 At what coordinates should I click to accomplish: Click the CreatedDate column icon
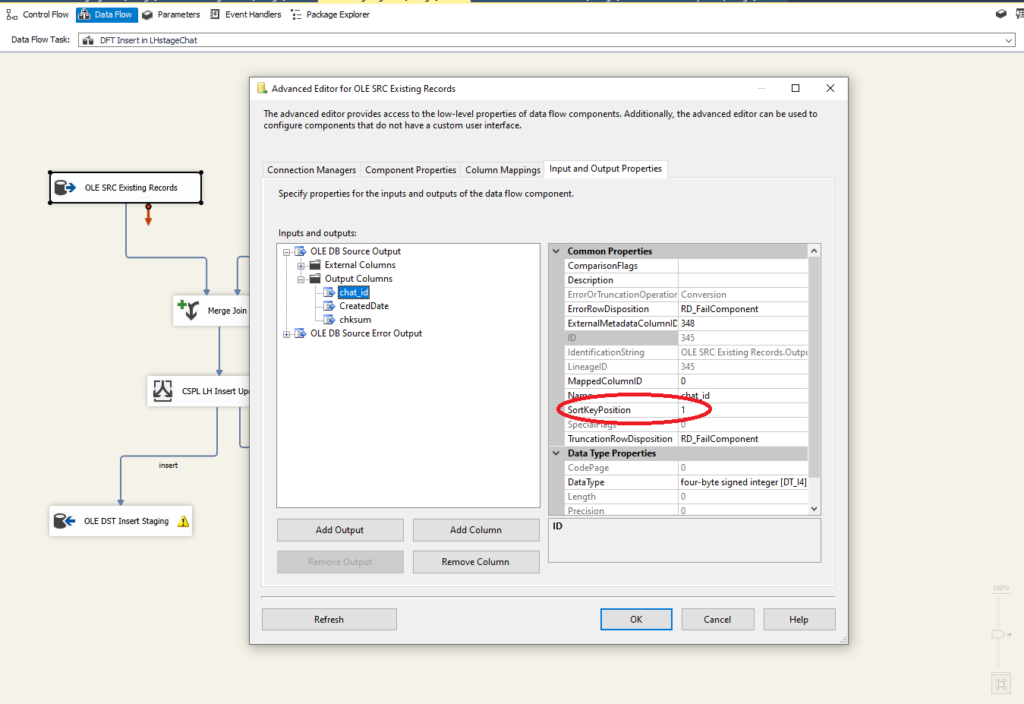329,306
